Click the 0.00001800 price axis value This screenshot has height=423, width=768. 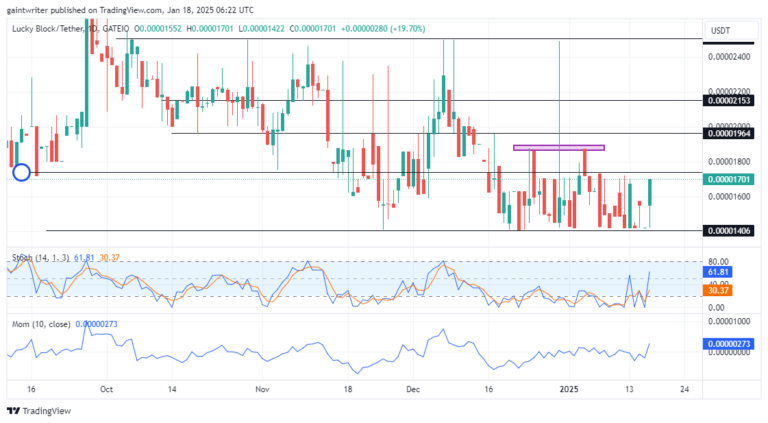tap(729, 162)
